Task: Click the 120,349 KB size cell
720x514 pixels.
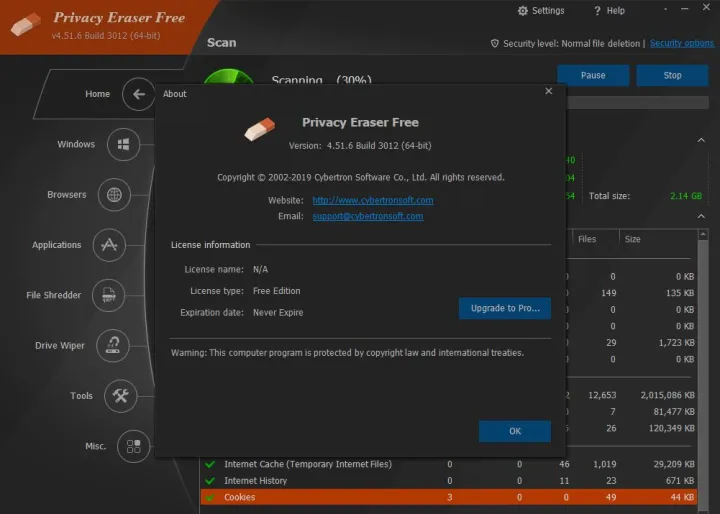Action: click(x=671, y=429)
